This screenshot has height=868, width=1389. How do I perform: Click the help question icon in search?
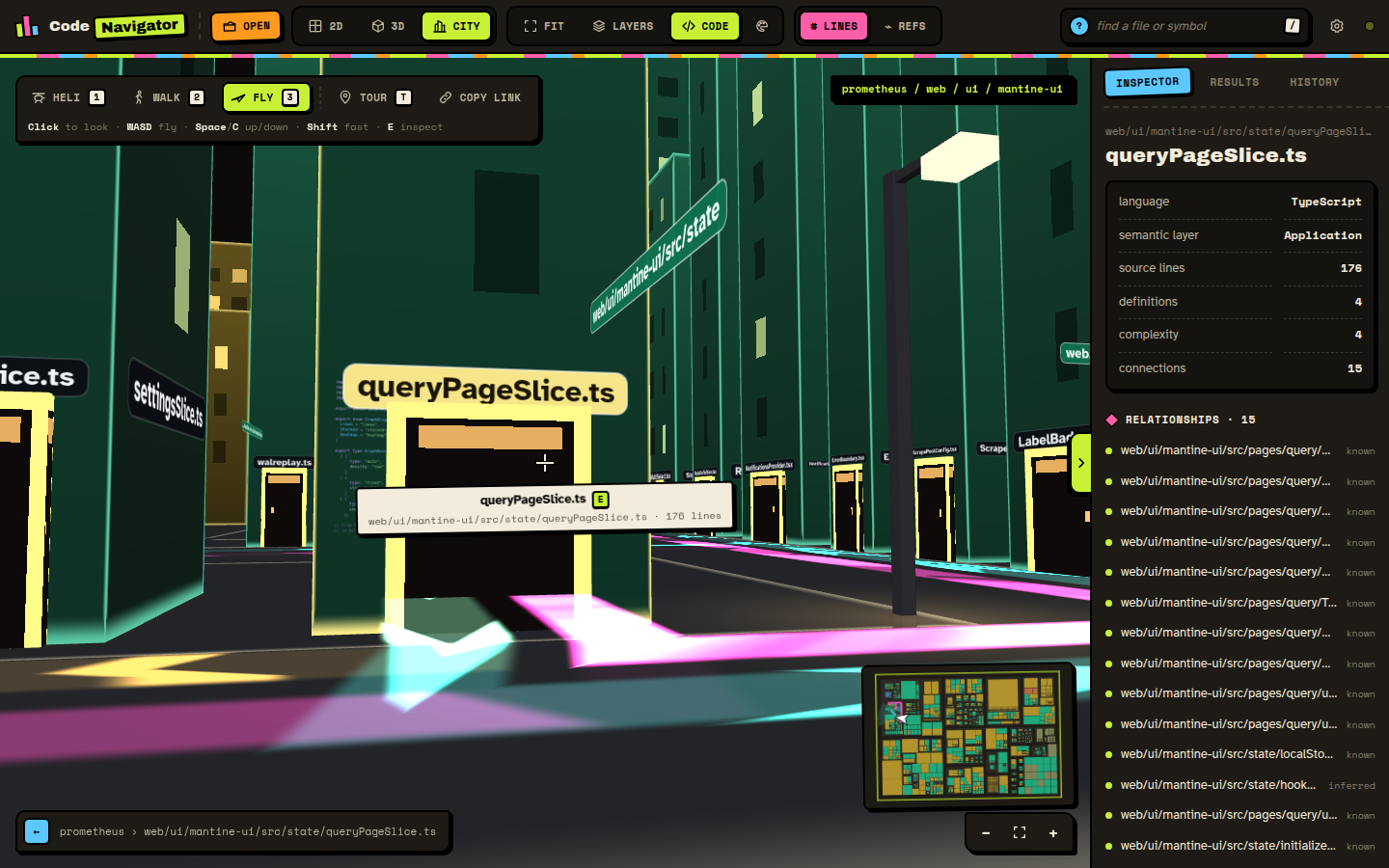(x=1079, y=26)
